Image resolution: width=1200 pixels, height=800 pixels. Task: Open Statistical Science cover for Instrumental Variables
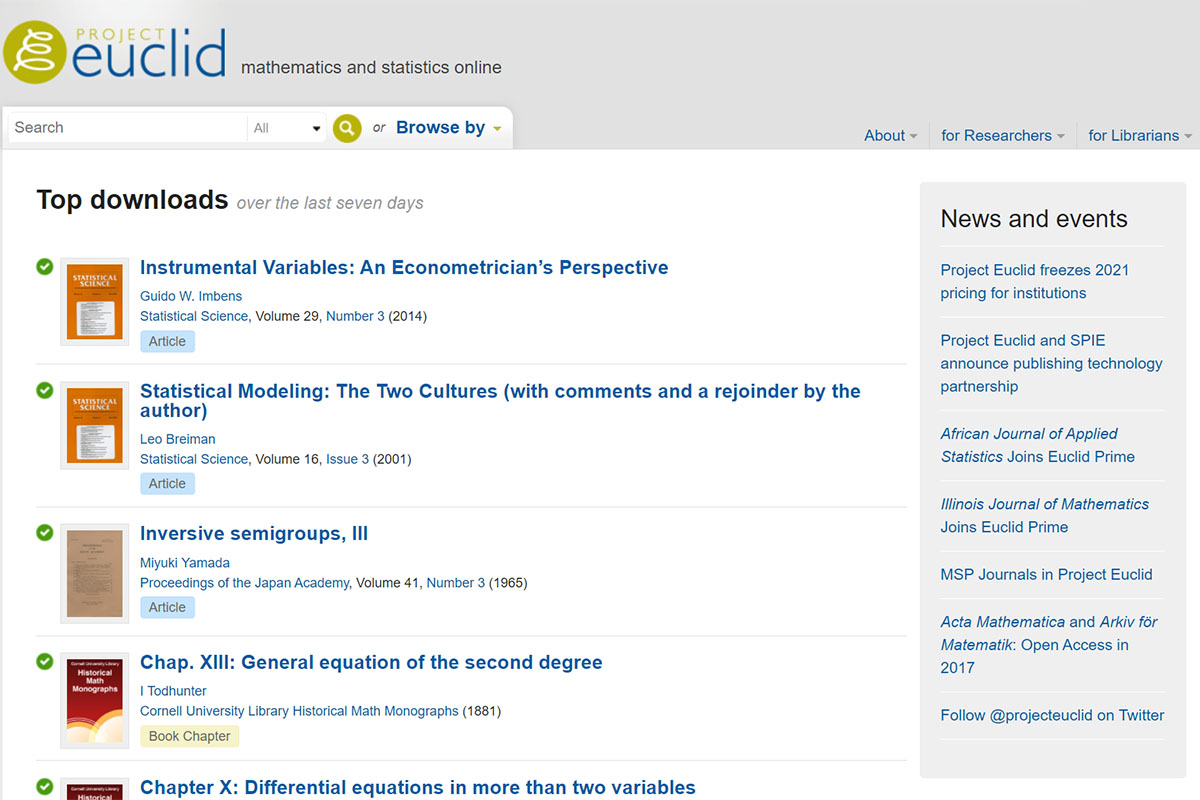pyautogui.click(x=94, y=301)
